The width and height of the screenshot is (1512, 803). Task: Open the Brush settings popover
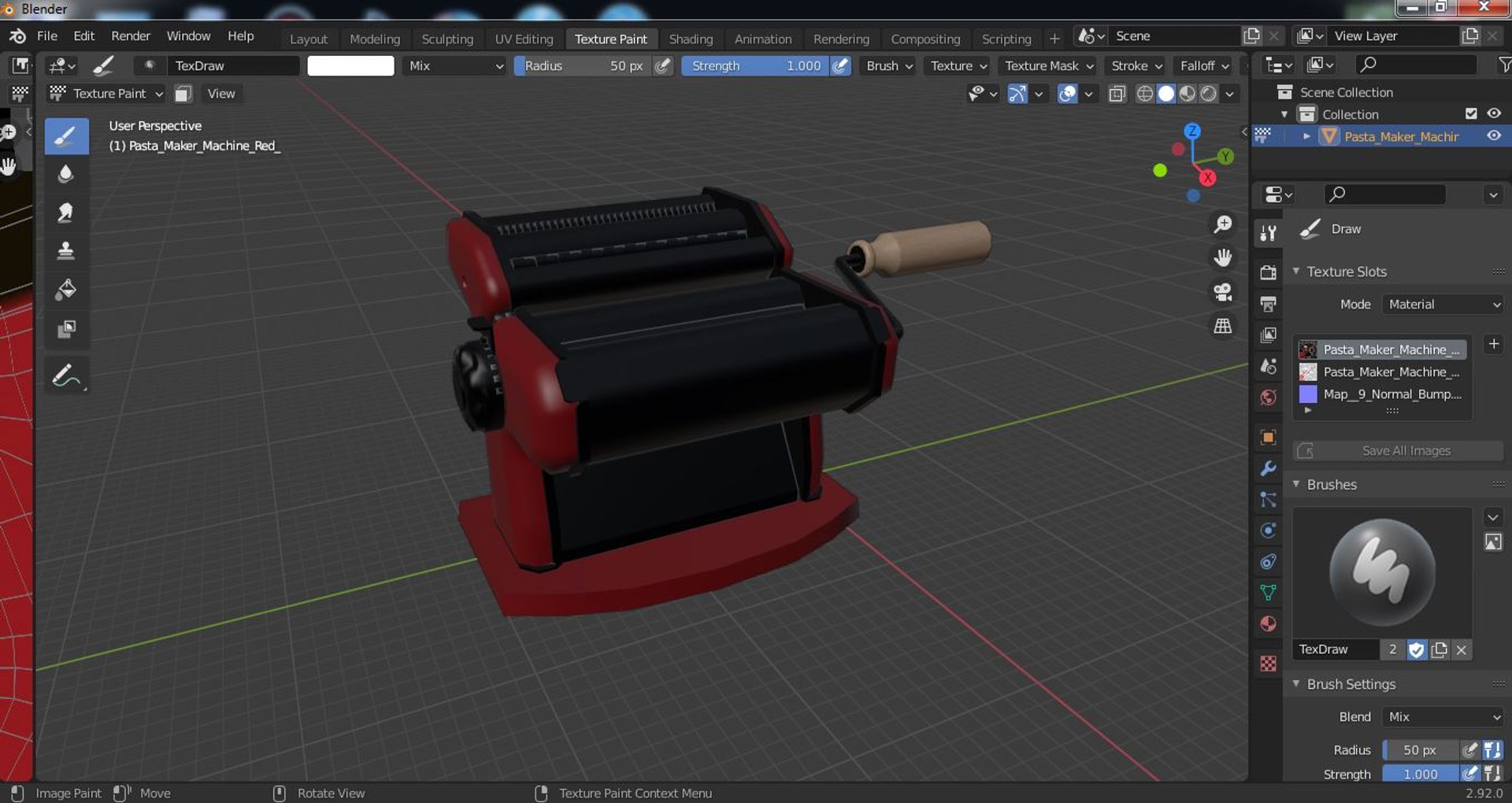[x=889, y=65]
